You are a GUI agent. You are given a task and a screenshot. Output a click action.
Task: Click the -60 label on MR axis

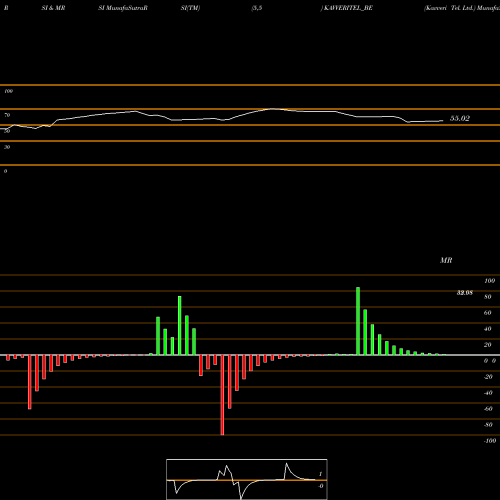coord(488,409)
